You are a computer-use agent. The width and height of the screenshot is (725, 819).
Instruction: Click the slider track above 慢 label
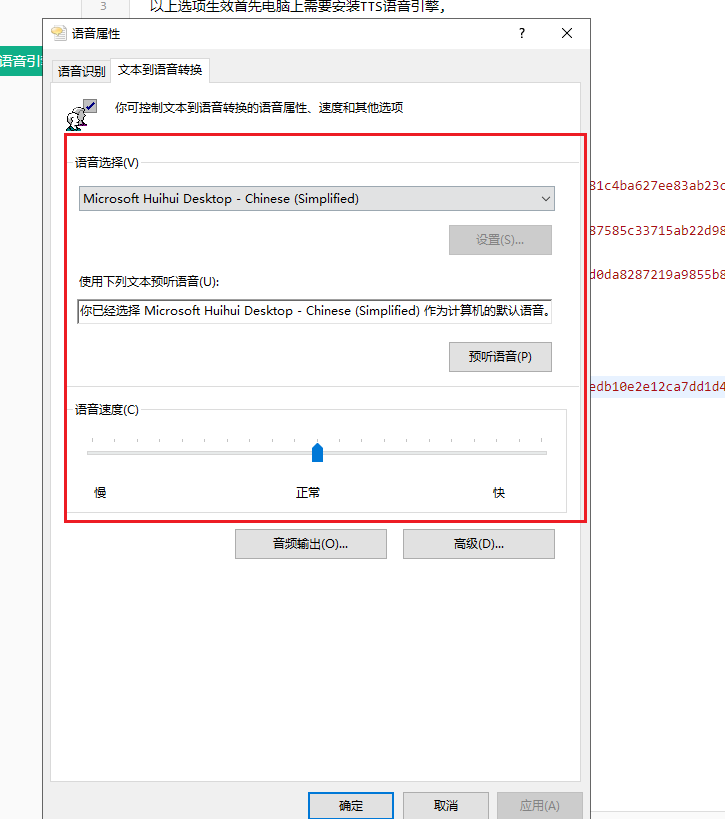[x=101, y=453]
